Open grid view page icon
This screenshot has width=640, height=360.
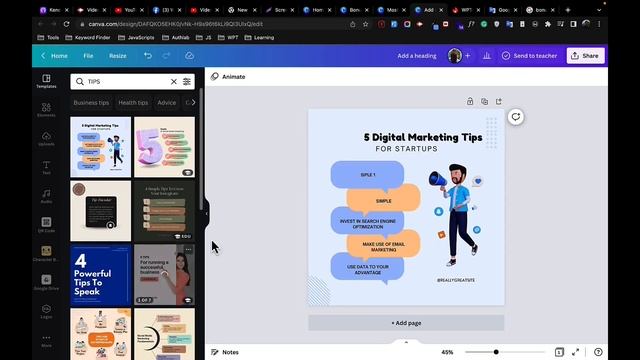559,352
